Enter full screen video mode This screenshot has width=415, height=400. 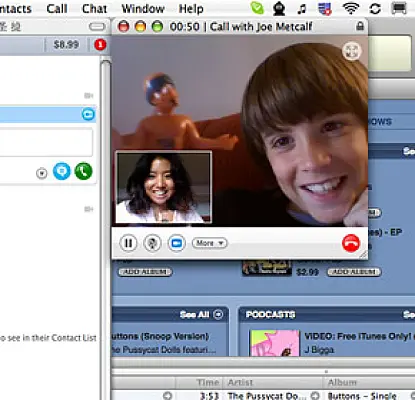tap(352, 51)
